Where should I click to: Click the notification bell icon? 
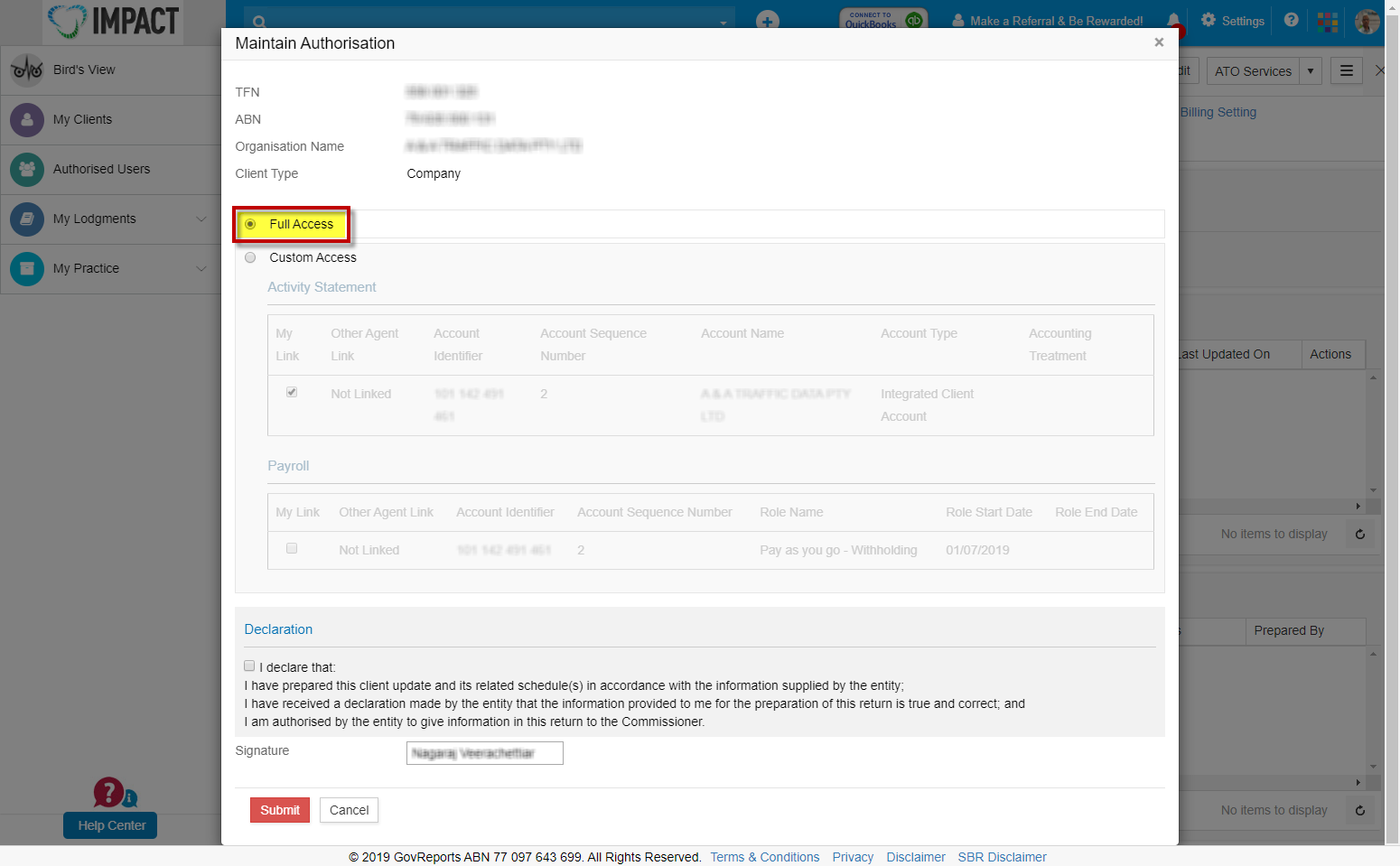pos(1171,21)
